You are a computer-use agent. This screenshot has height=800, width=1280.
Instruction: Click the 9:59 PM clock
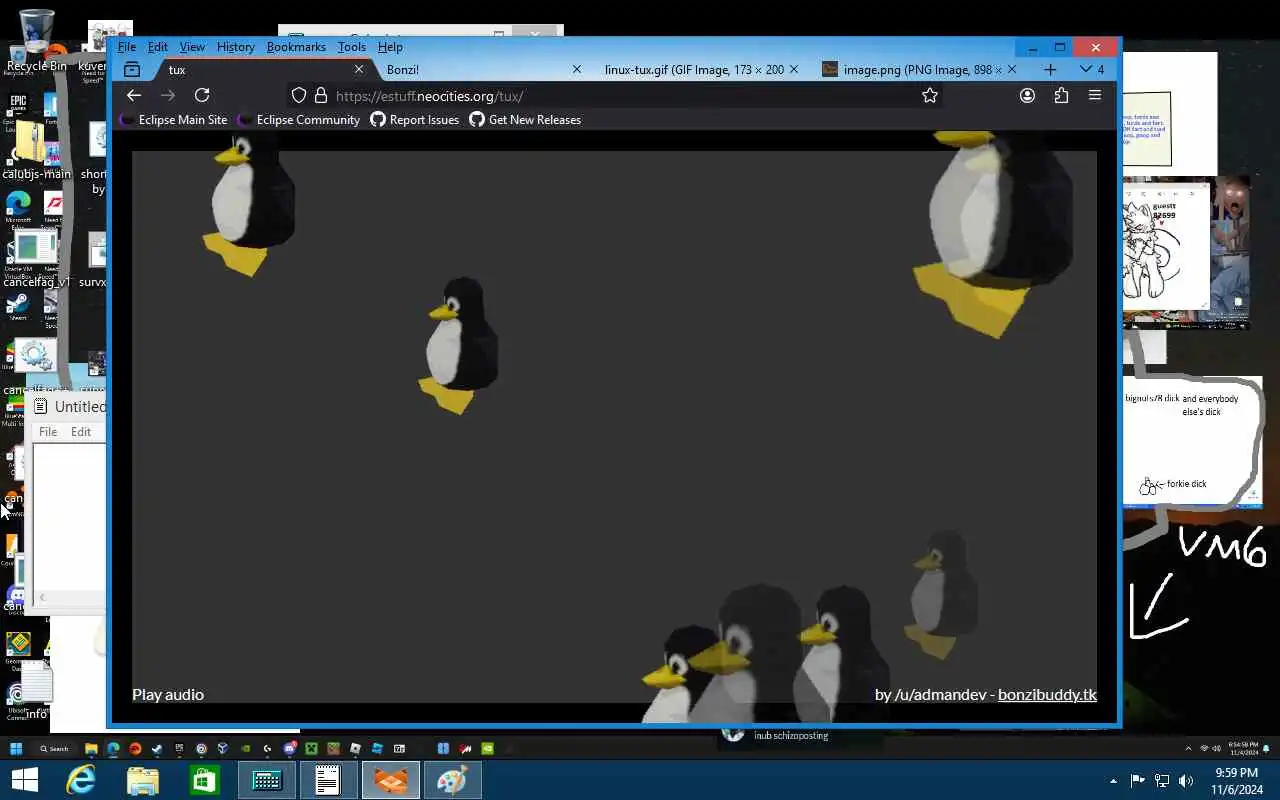pos(1236,780)
